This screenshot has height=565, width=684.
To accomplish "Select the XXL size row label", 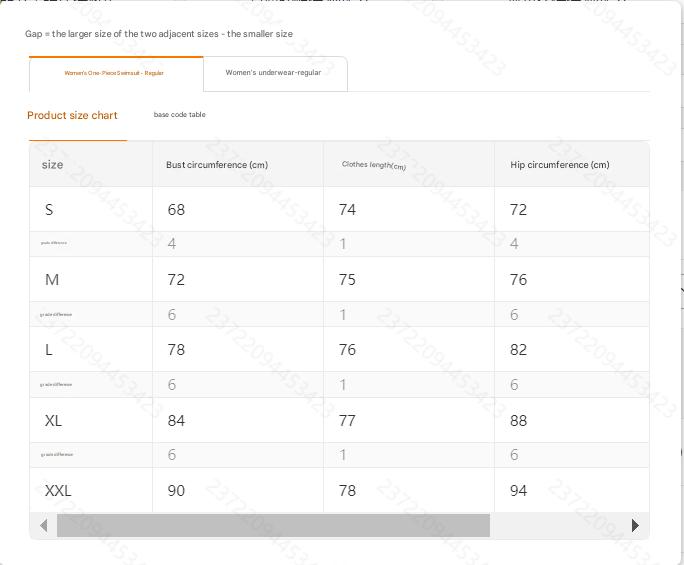I will 58,491.
